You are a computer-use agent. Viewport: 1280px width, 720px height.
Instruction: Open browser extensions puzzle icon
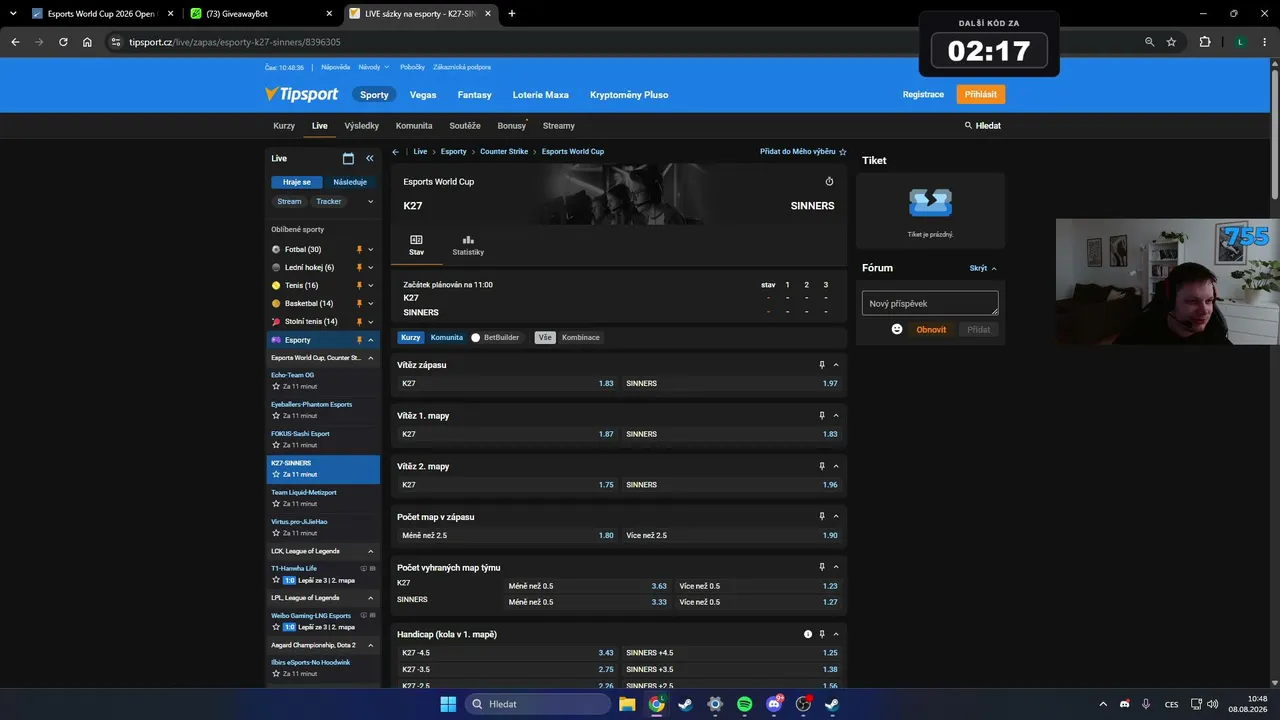point(1205,42)
